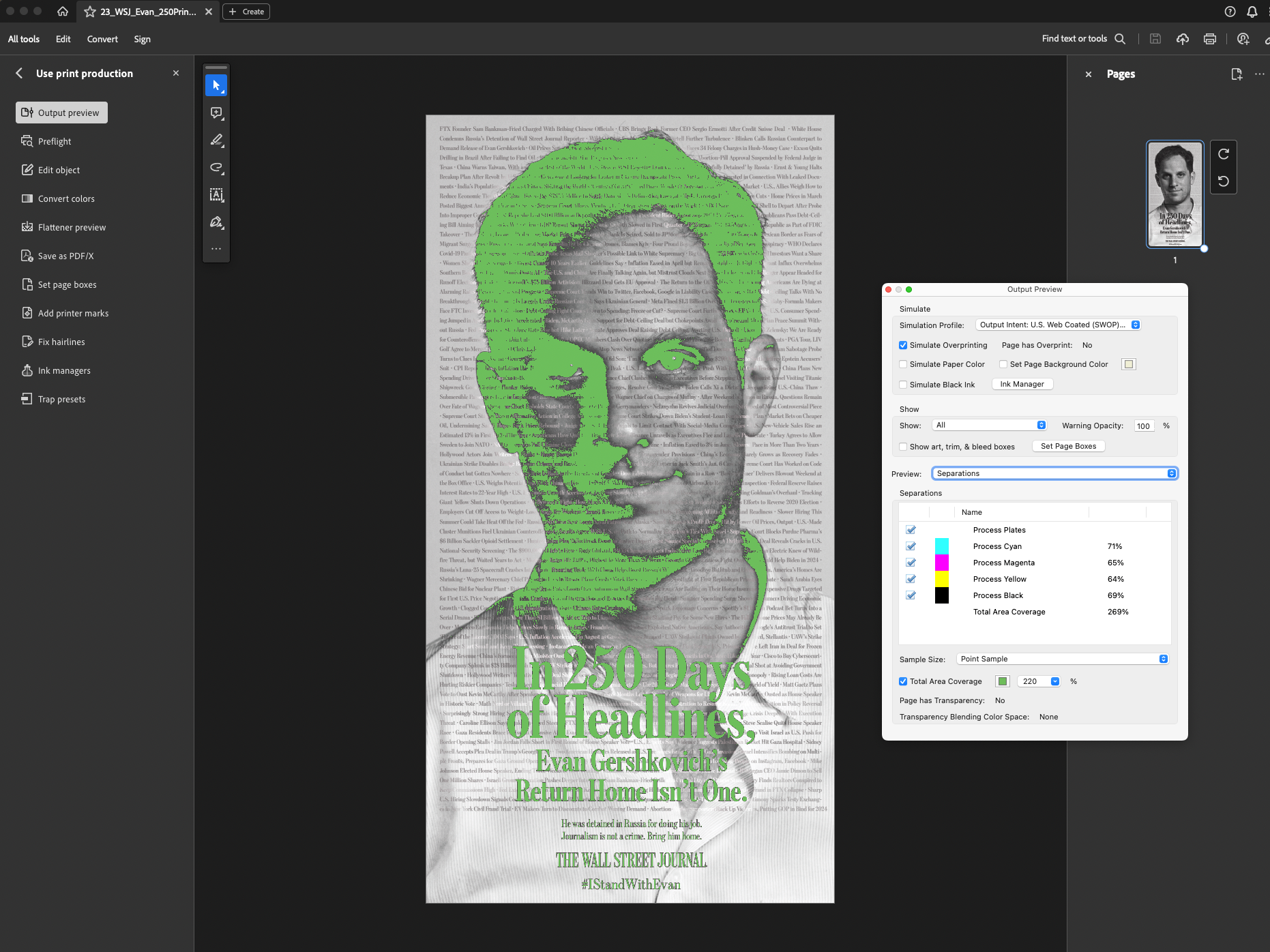1270x952 pixels.
Task: Open Set page boxes tool
Action: pos(59,284)
